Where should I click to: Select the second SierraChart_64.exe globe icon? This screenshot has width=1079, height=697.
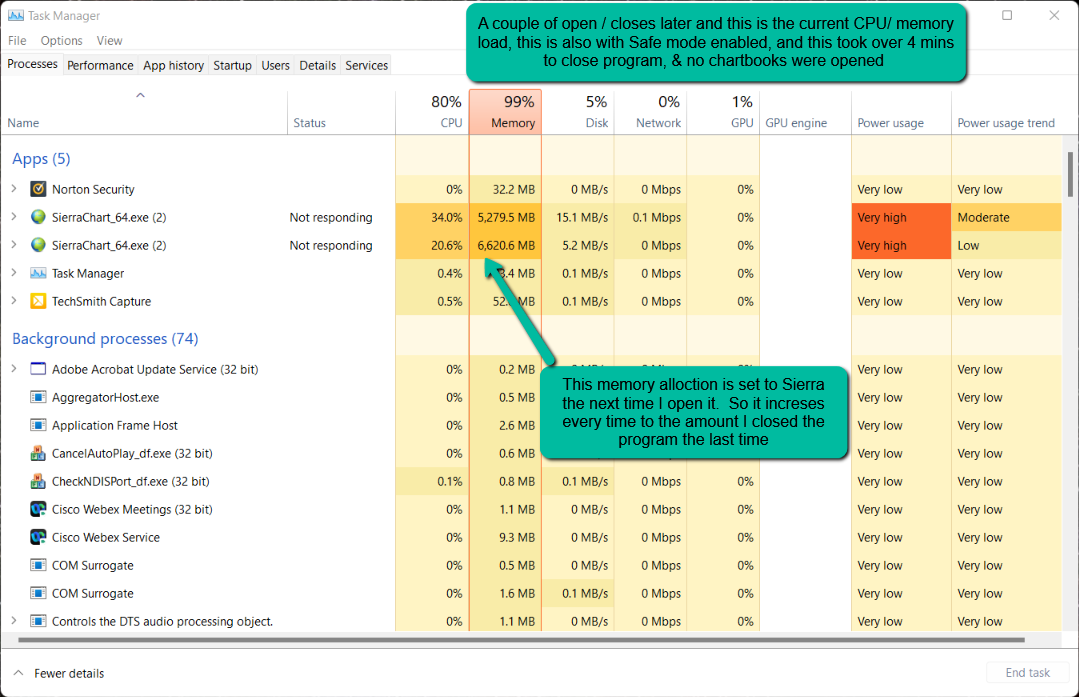point(39,245)
